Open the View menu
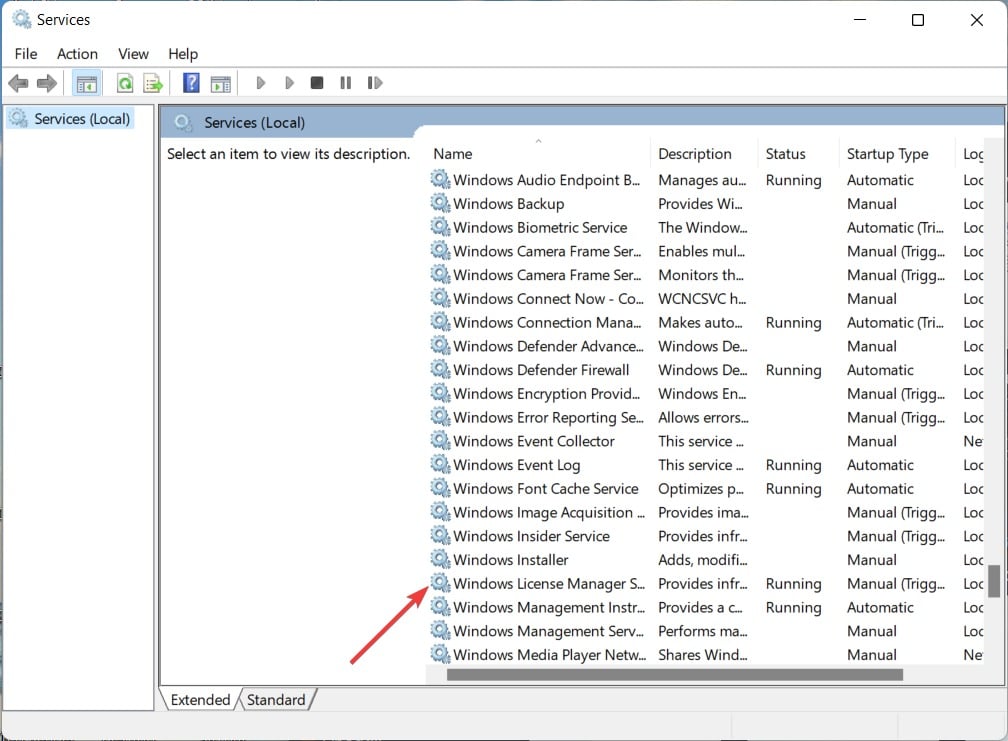This screenshot has width=1008, height=741. click(133, 54)
